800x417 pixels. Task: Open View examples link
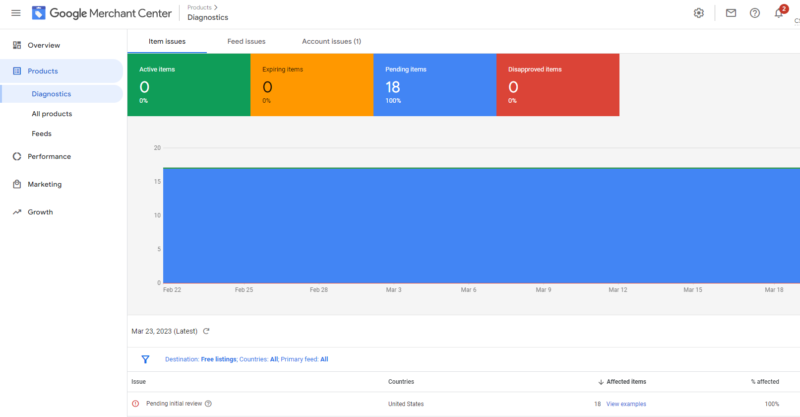pyautogui.click(x=626, y=404)
